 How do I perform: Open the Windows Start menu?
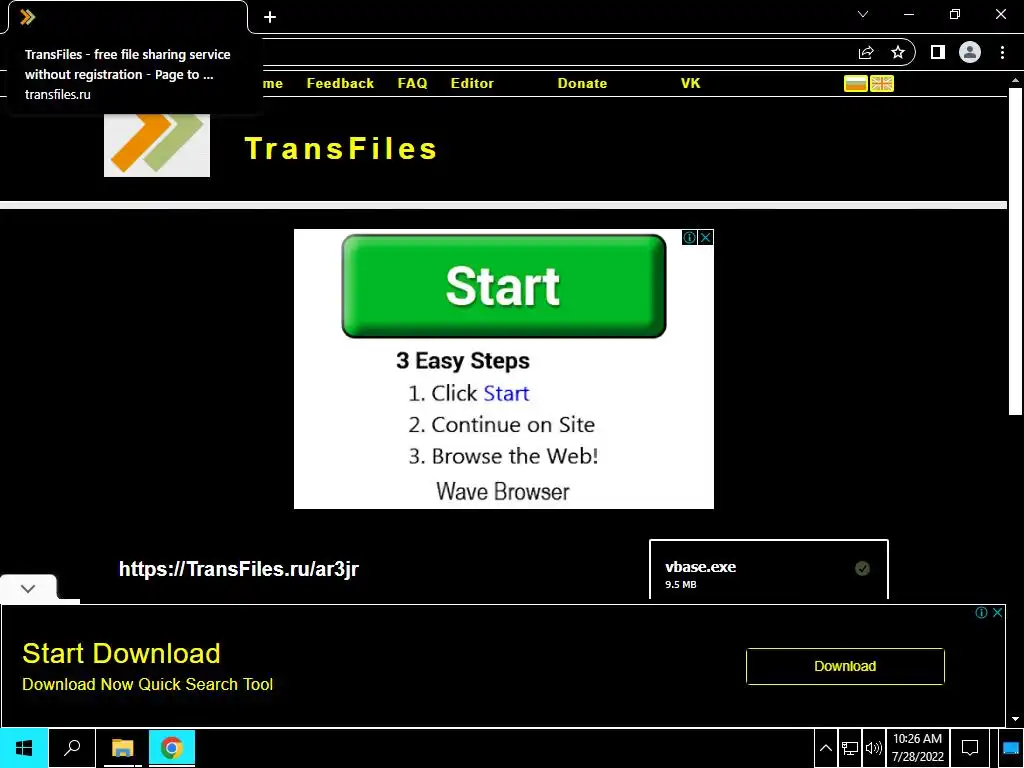coord(24,748)
